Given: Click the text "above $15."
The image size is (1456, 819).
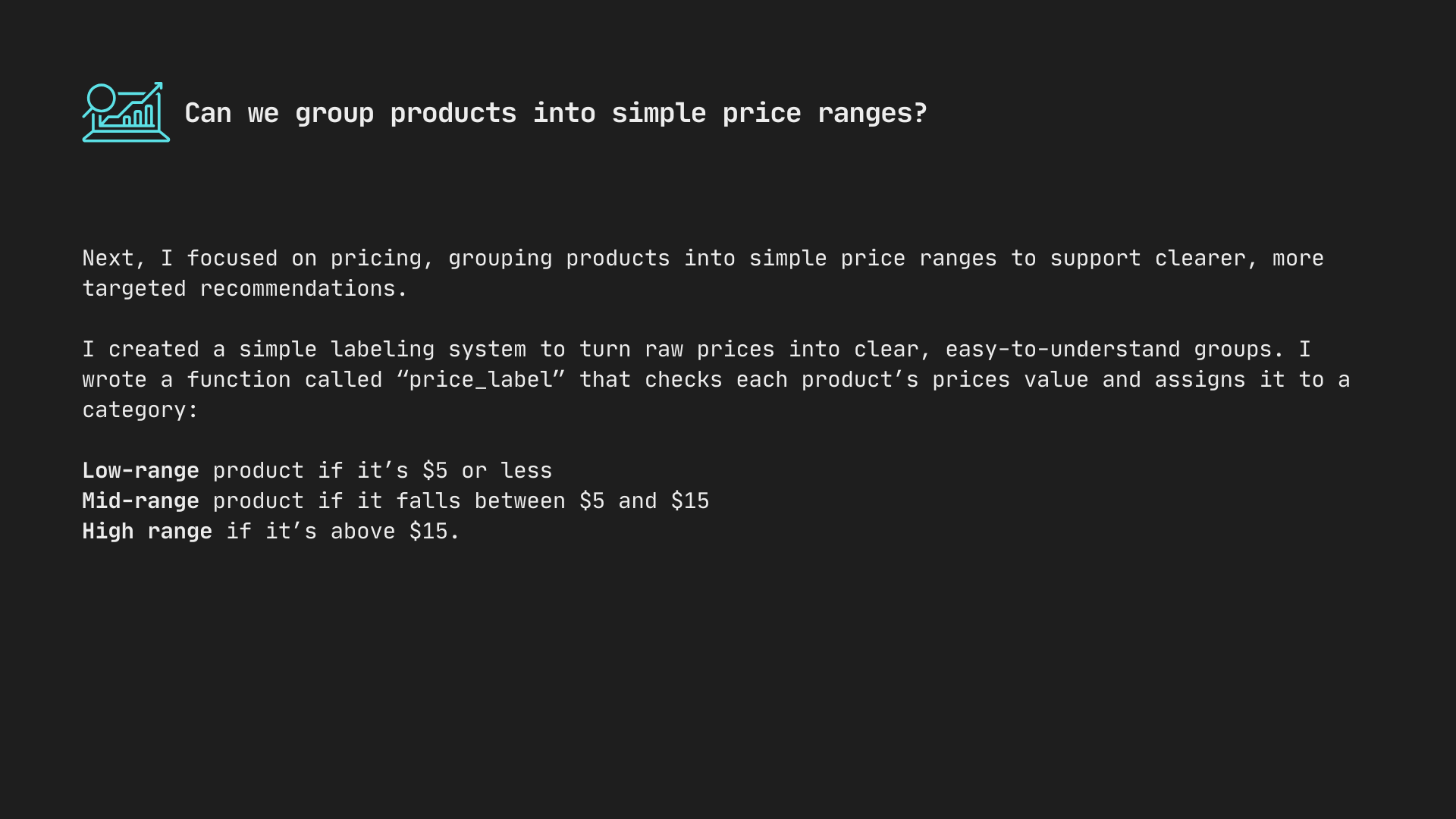Looking at the screenshot, I should (x=395, y=532).
